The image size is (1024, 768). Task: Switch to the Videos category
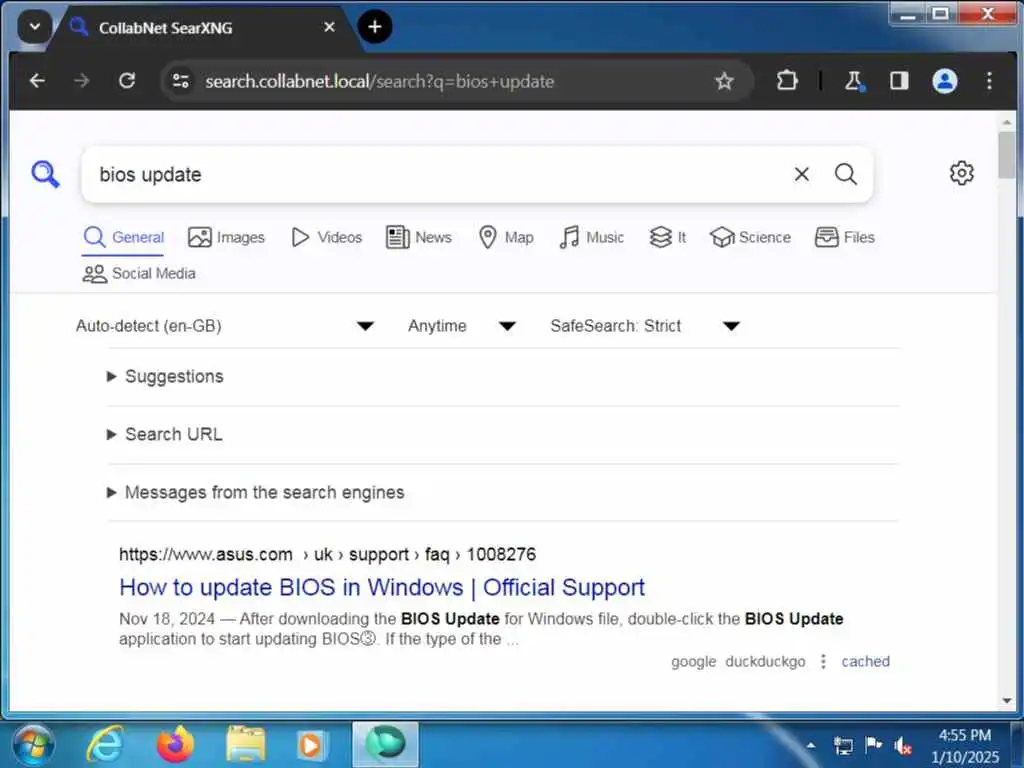(326, 237)
